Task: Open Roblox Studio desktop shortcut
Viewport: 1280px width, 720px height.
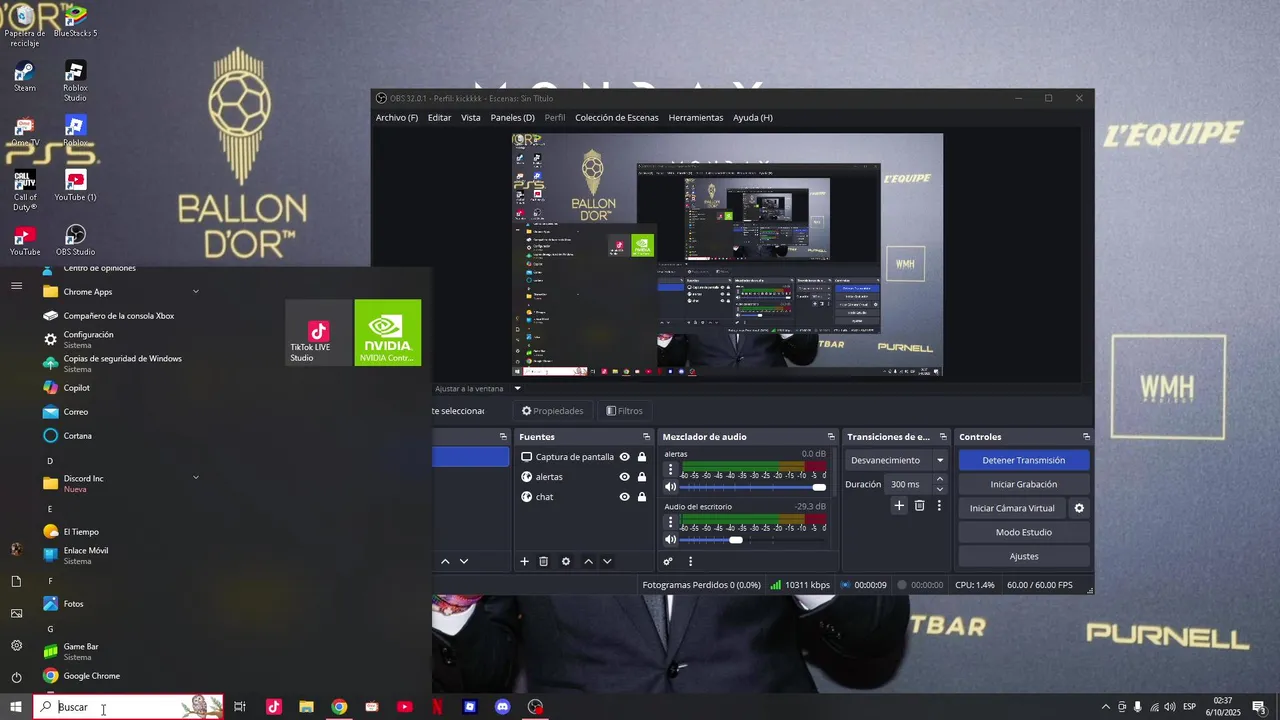Action: tap(75, 81)
